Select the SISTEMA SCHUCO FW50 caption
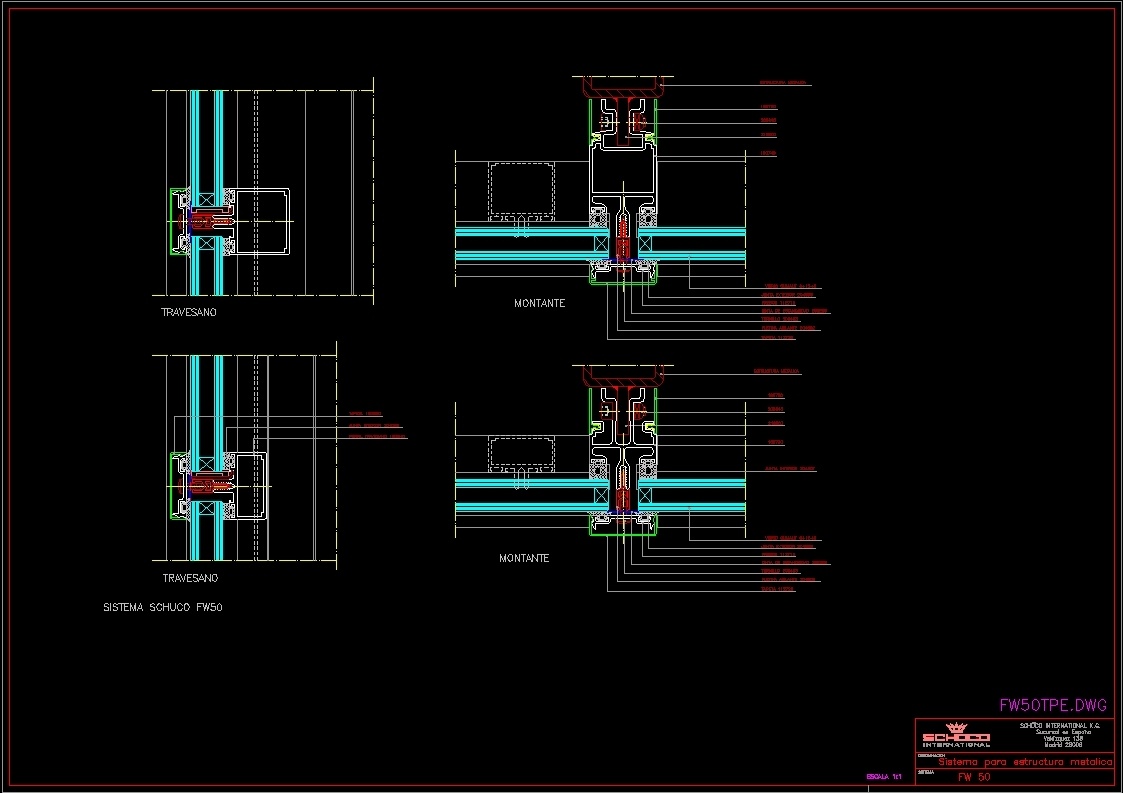 [164, 606]
